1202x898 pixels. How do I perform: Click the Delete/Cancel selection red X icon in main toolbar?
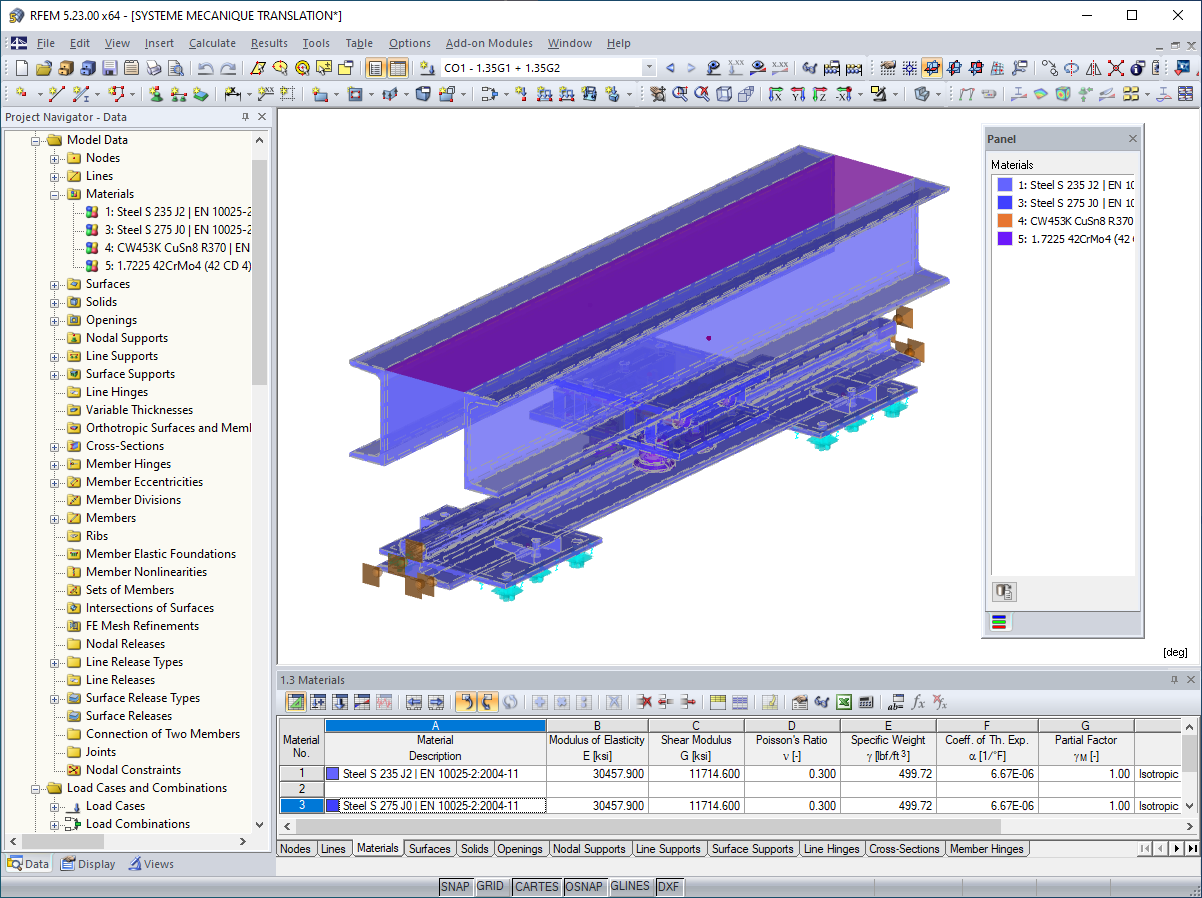[1115, 68]
